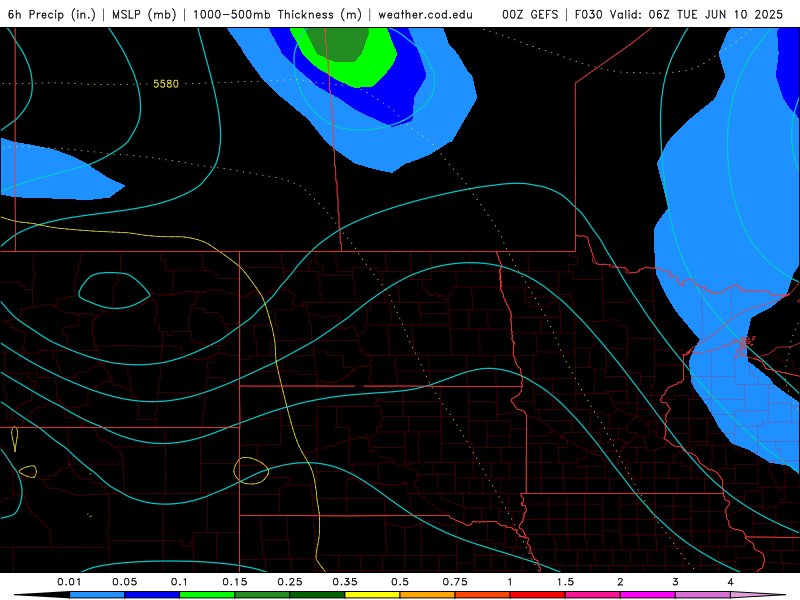Click the '5580' thickness contour label
This screenshot has height=600, width=800.
[x=166, y=84]
